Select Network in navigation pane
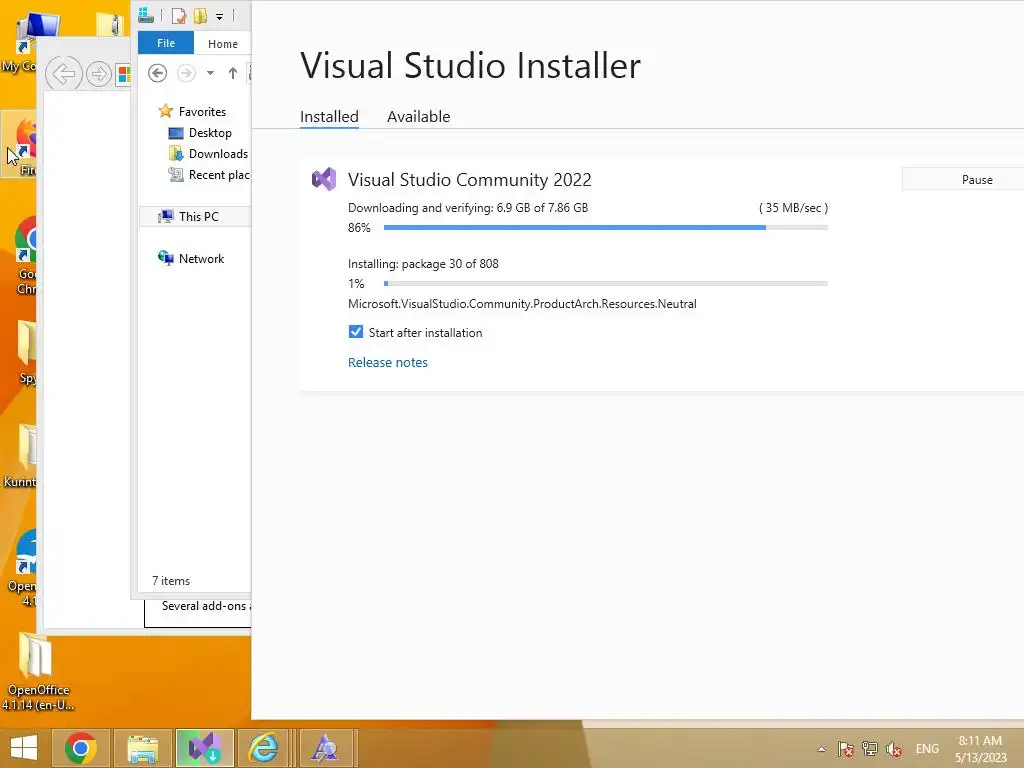This screenshot has width=1024, height=768. [x=201, y=259]
